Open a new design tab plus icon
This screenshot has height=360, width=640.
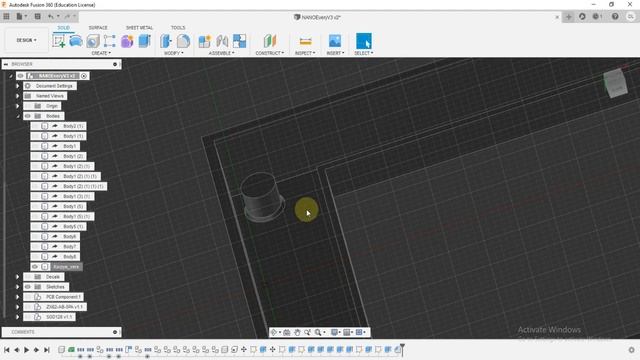569,17
